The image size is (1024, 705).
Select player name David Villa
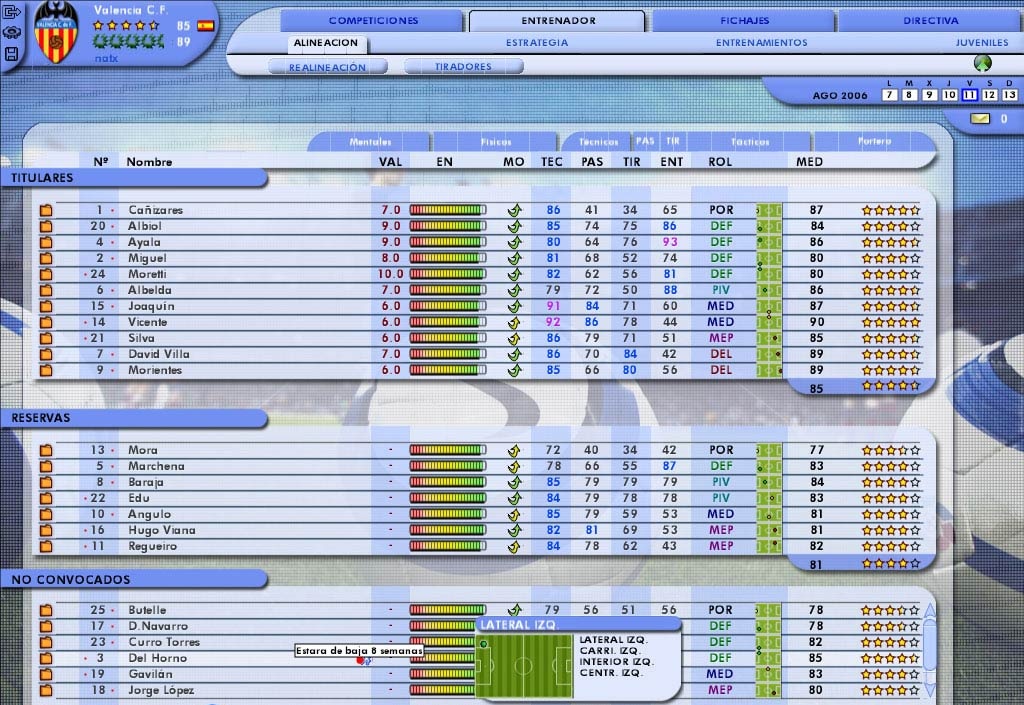click(159, 354)
